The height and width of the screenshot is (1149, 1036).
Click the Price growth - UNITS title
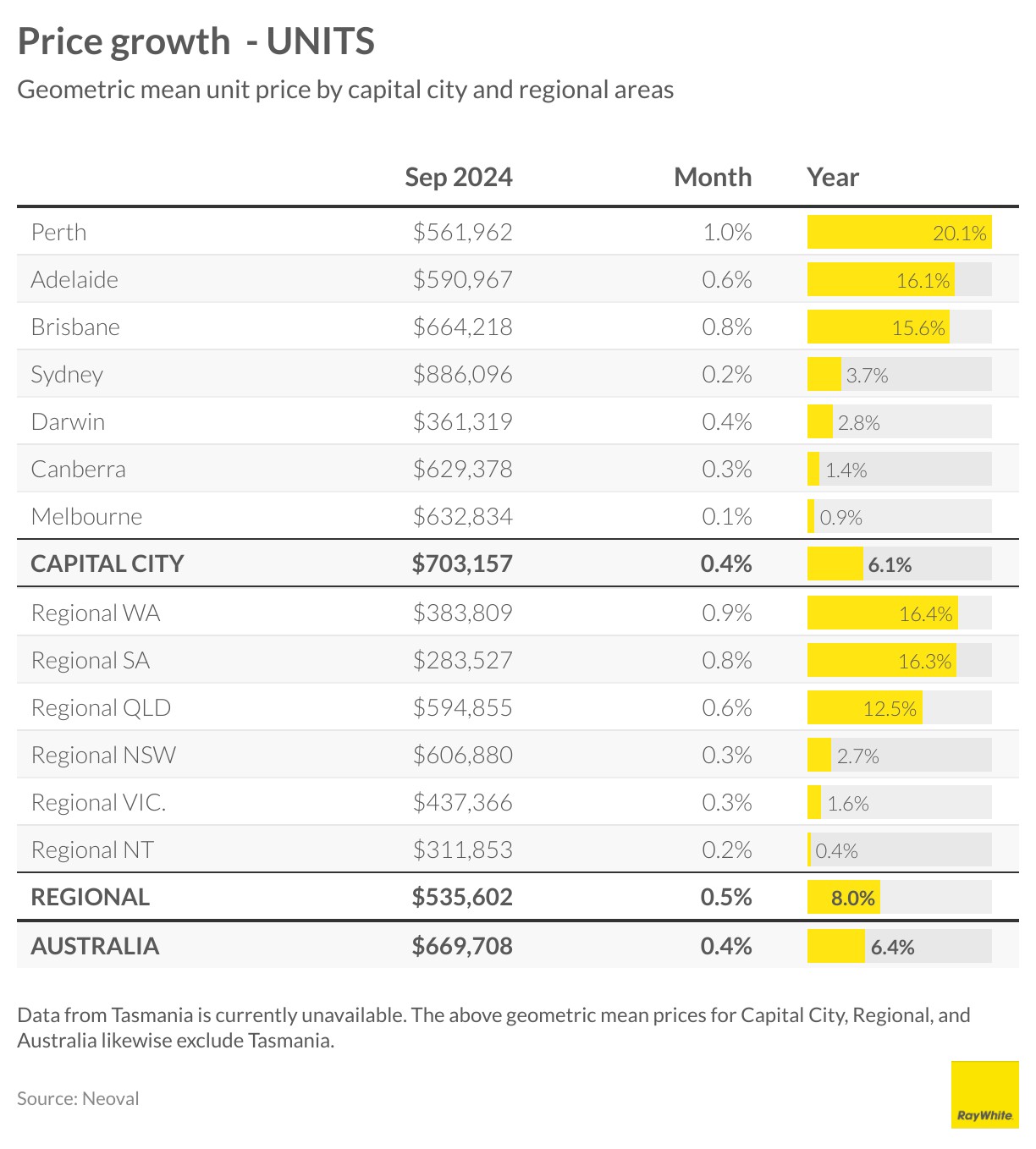point(196,41)
